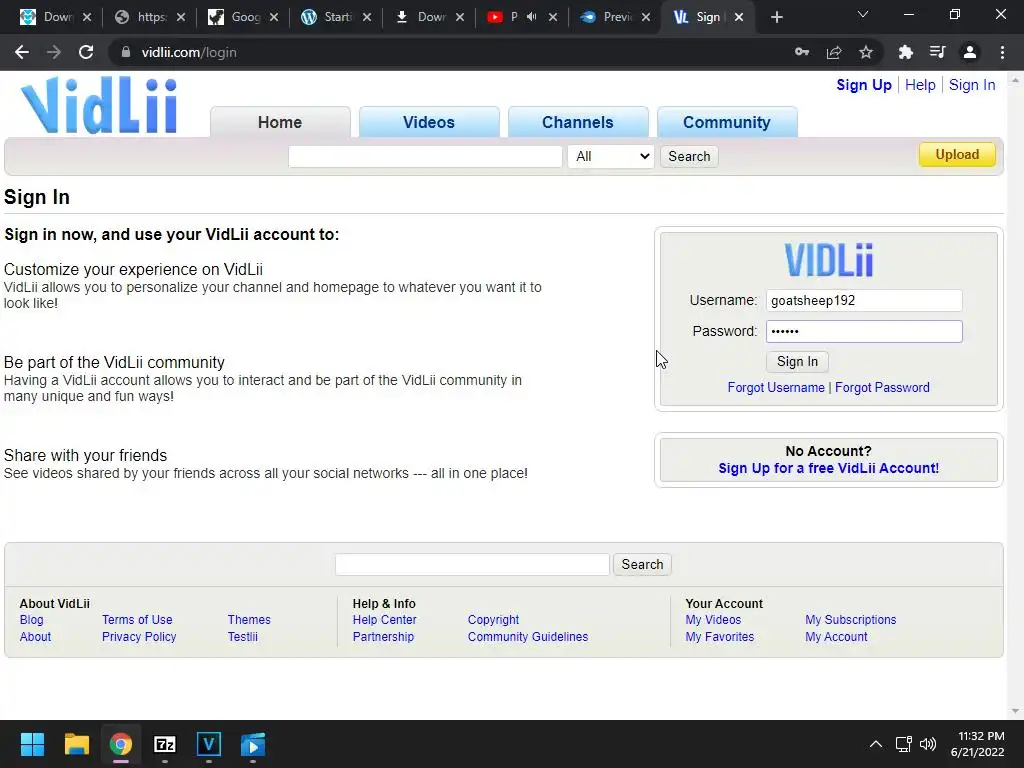
Task: Open 7-Zip from taskbar
Action: click(x=165, y=744)
